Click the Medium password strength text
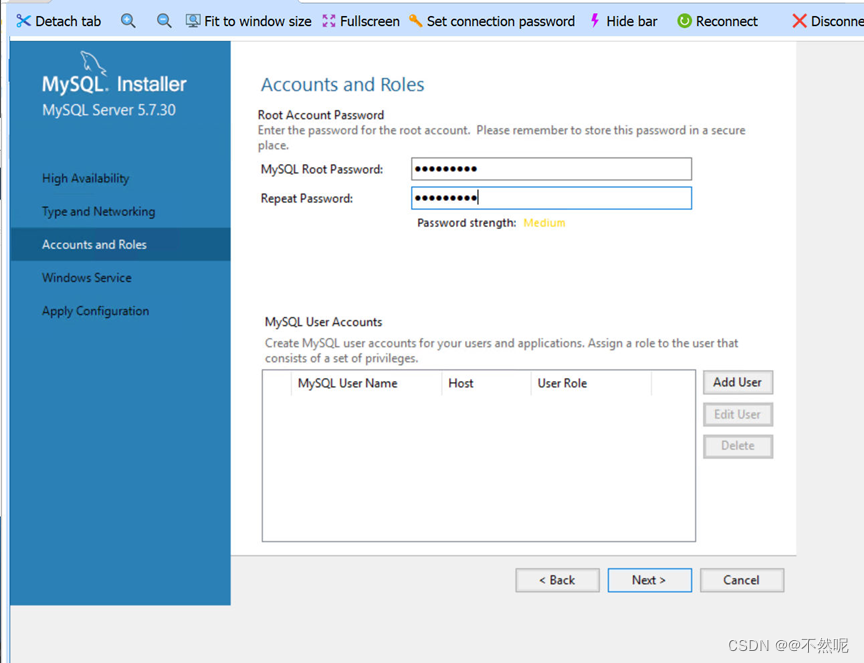Screen dimensions: 864x663 pos(544,223)
